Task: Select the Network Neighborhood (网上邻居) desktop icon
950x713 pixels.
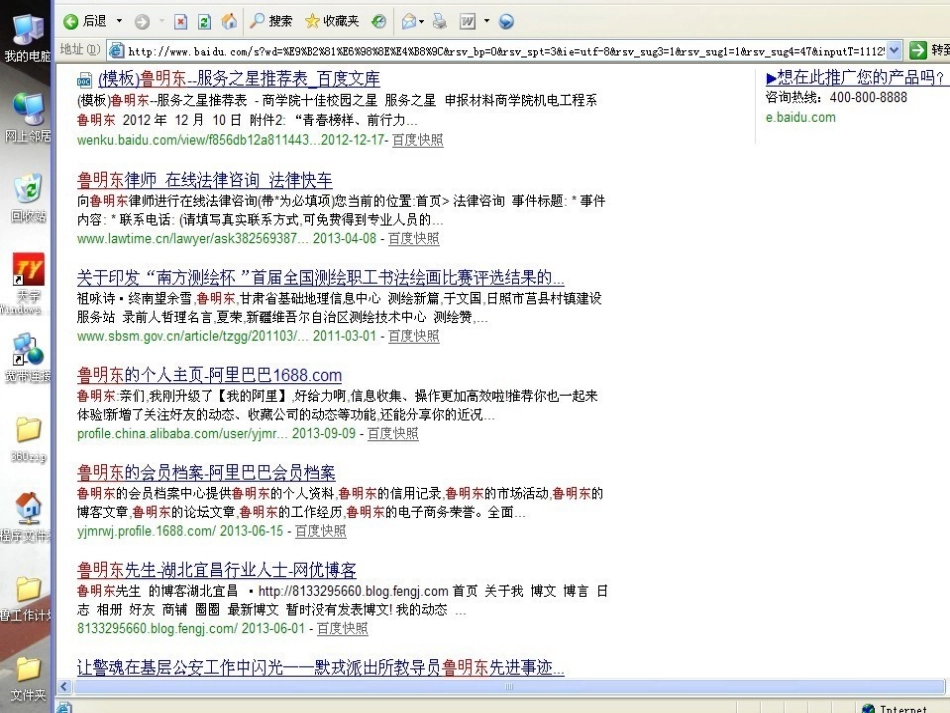Action: tap(28, 118)
